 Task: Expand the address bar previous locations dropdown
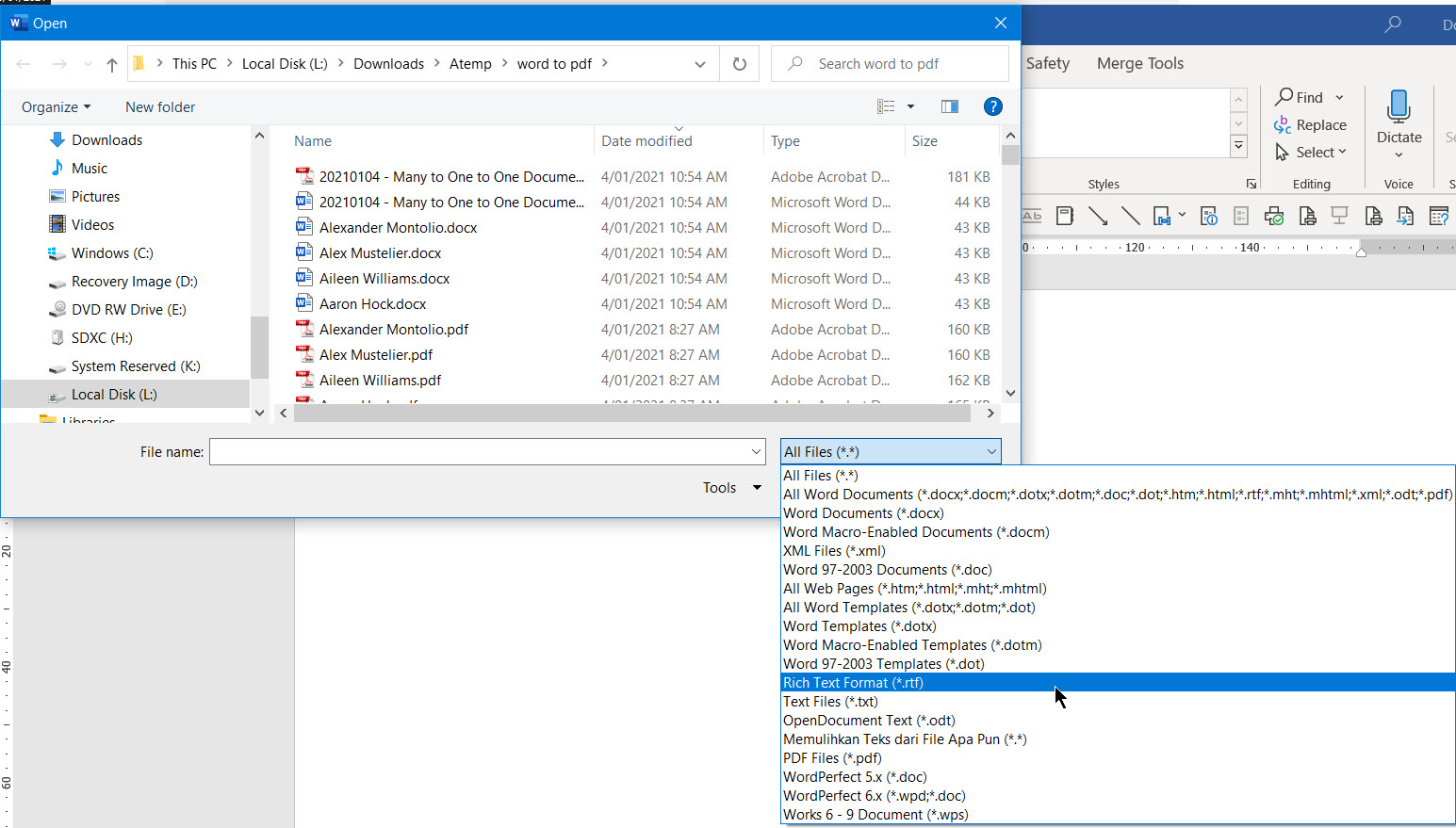700,64
